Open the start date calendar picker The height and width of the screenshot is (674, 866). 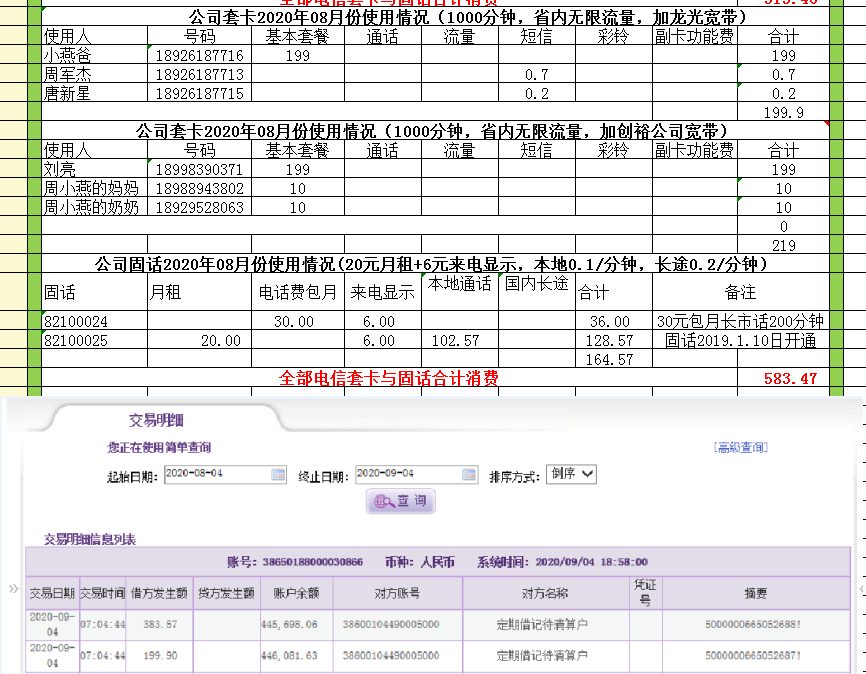(278, 474)
